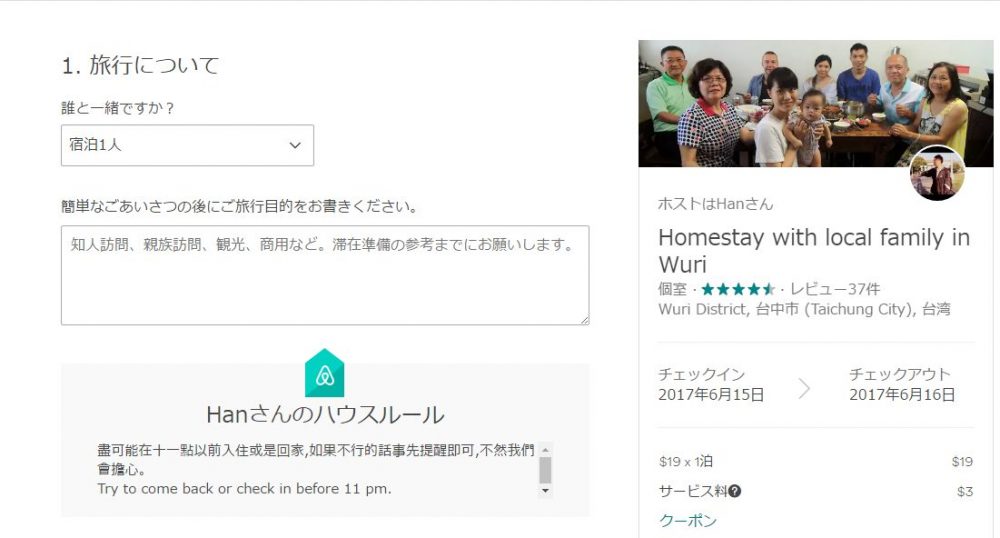Click the house rules scrollbar down arrow

(545, 491)
